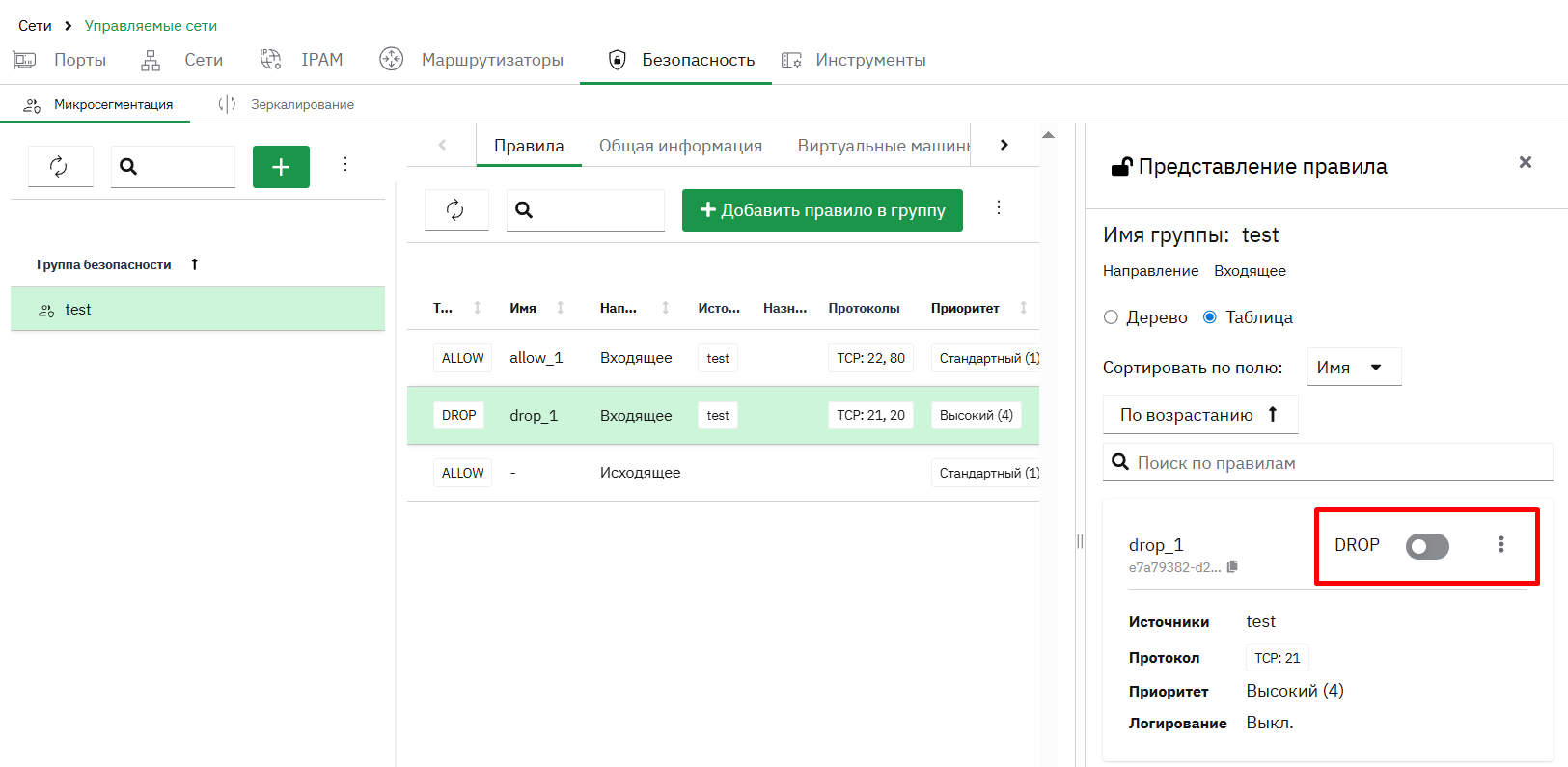Click the Безопасность shield icon
Viewport: 1568px width, 767px height.
(x=618, y=60)
